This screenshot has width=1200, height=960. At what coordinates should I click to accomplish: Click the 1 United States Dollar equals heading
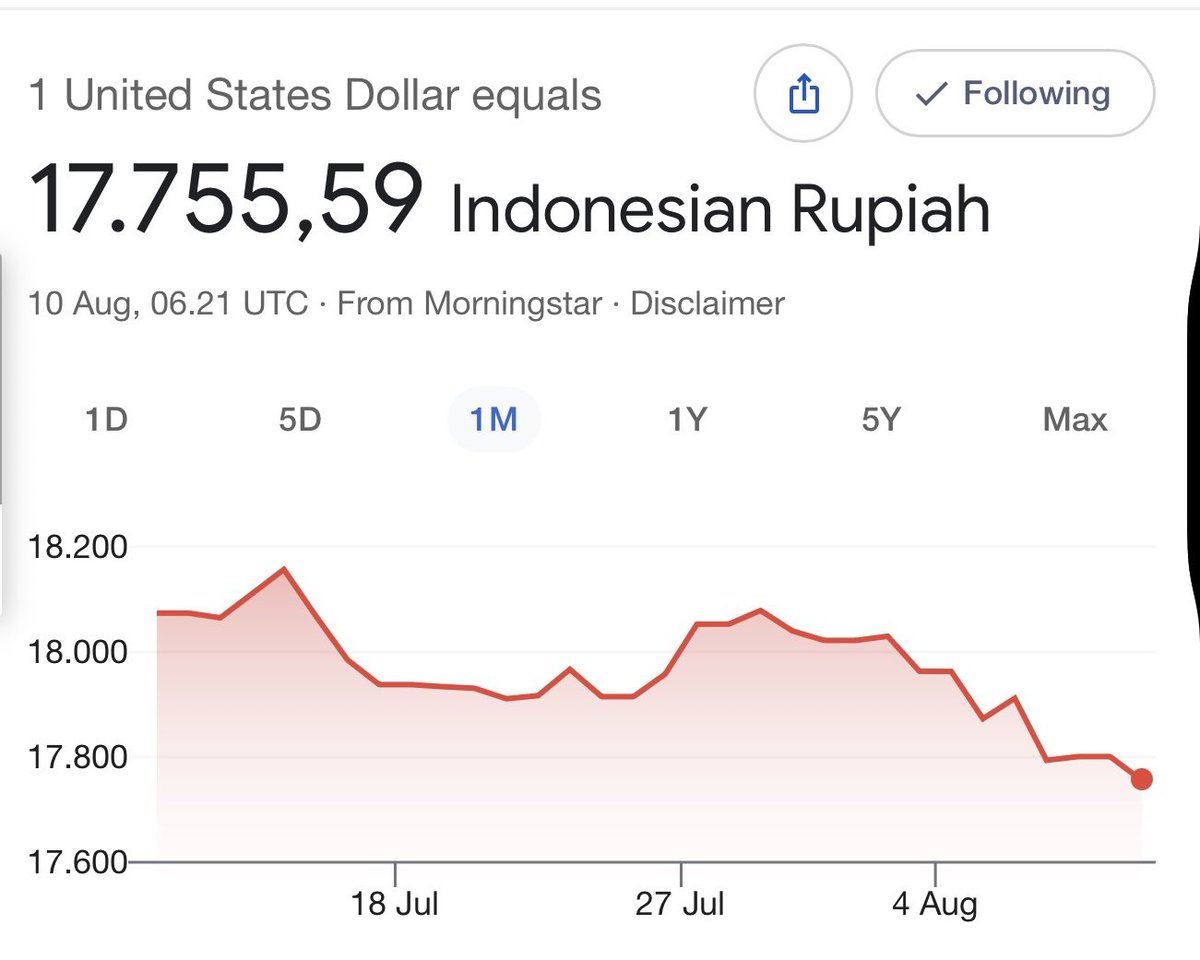click(x=315, y=97)
